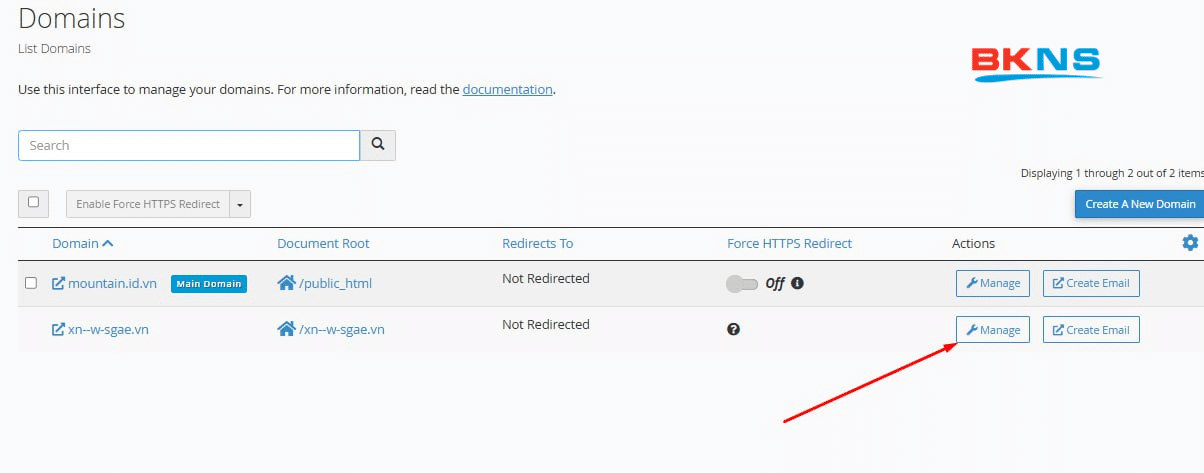
Task: Click question mark icon in xn--w-sgae.vn row
Action: [733, 329]
